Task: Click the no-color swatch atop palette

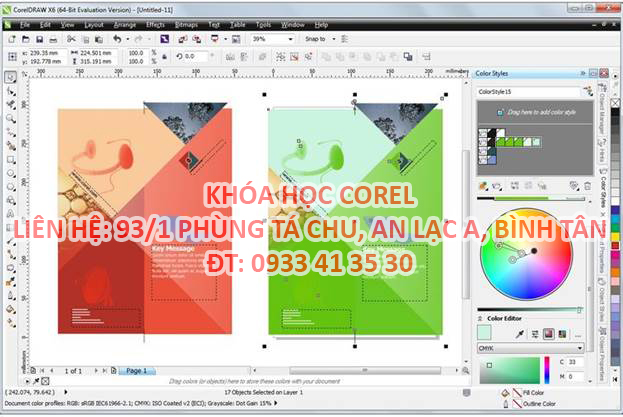Action: (615, 104)
